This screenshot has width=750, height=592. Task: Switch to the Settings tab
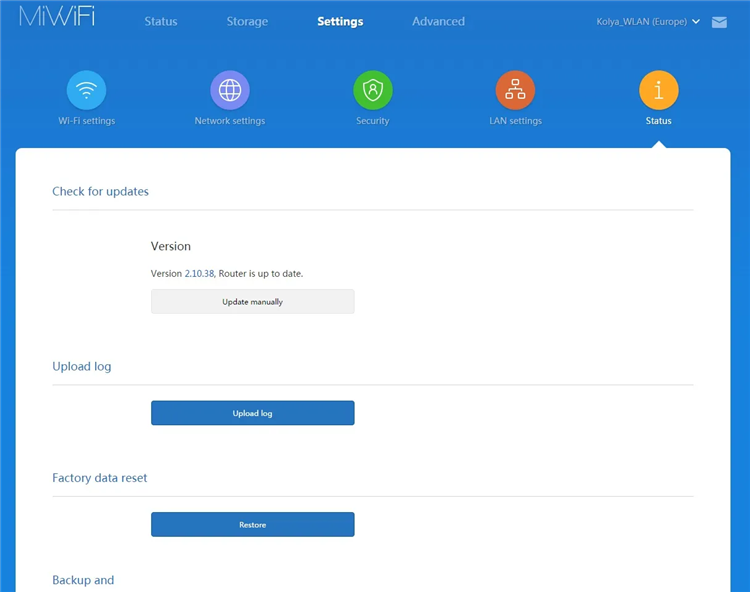340,22
